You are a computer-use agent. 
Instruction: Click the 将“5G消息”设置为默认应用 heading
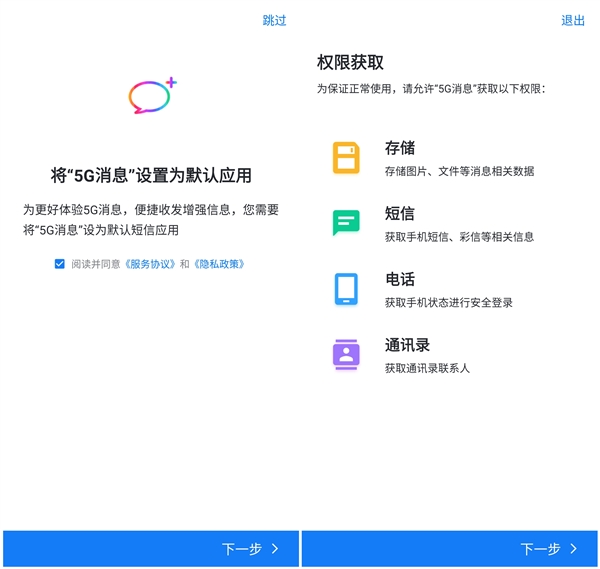(151, 176)
